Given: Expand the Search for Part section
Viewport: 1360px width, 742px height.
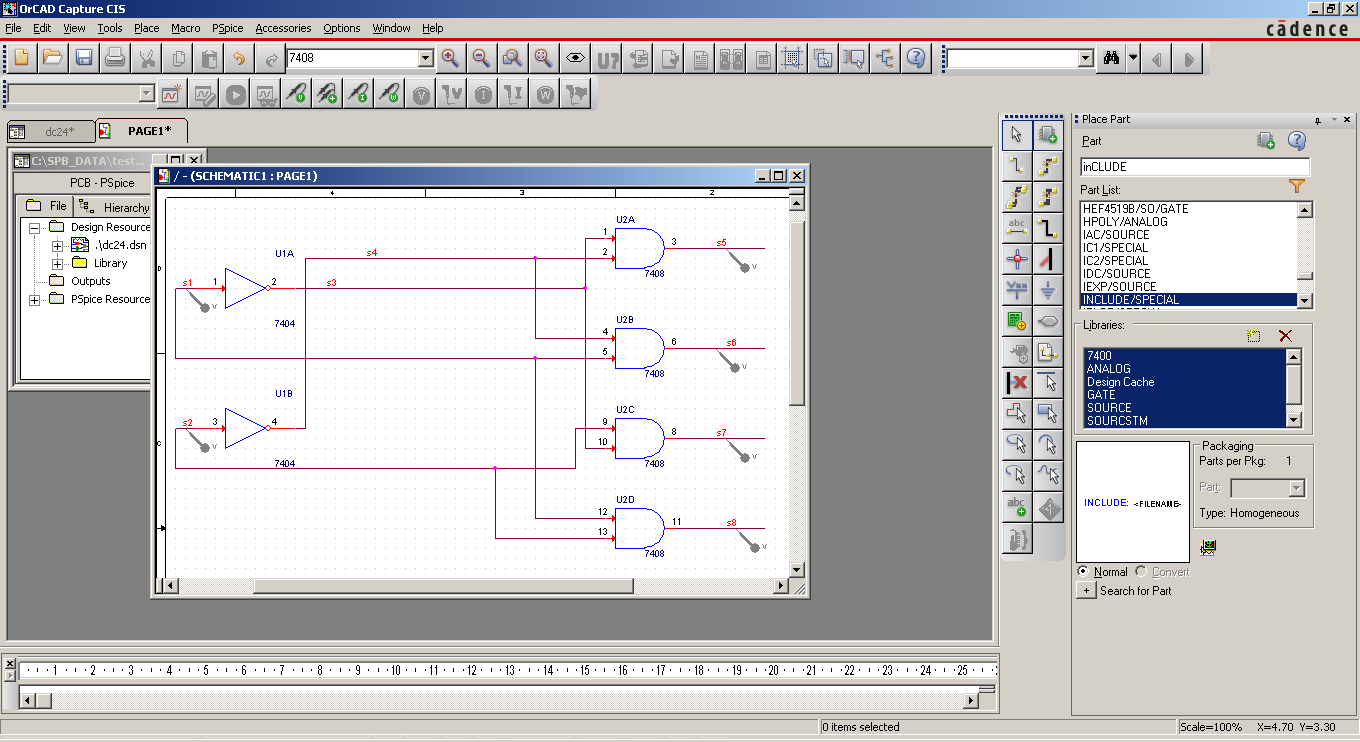Looking at the screenshot, I should click(1086, 591).
